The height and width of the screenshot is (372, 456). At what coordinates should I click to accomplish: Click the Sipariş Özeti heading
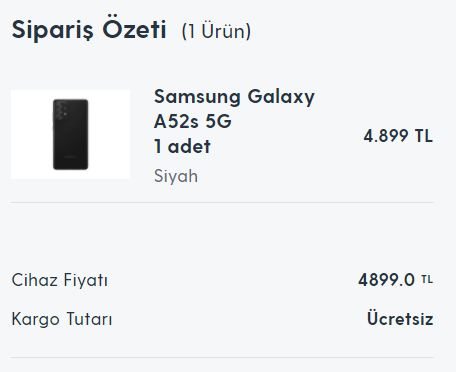[x=89, y=30]
